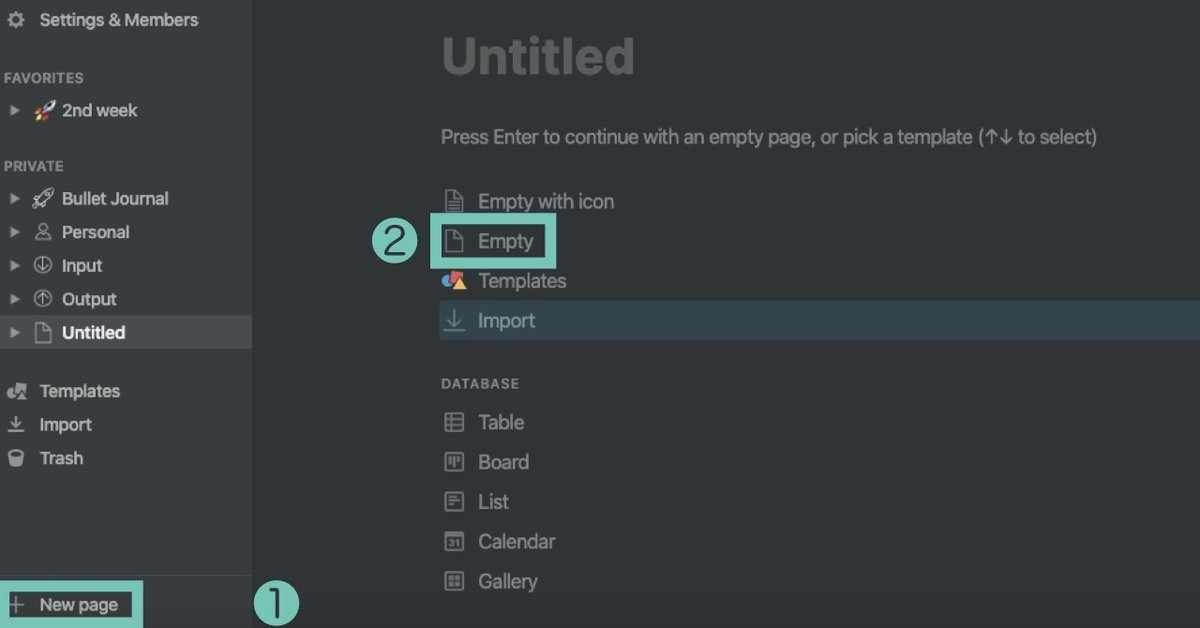Click the List database icon
The height and width of the screenshot is (628, 1200).
tap(454, 502)
